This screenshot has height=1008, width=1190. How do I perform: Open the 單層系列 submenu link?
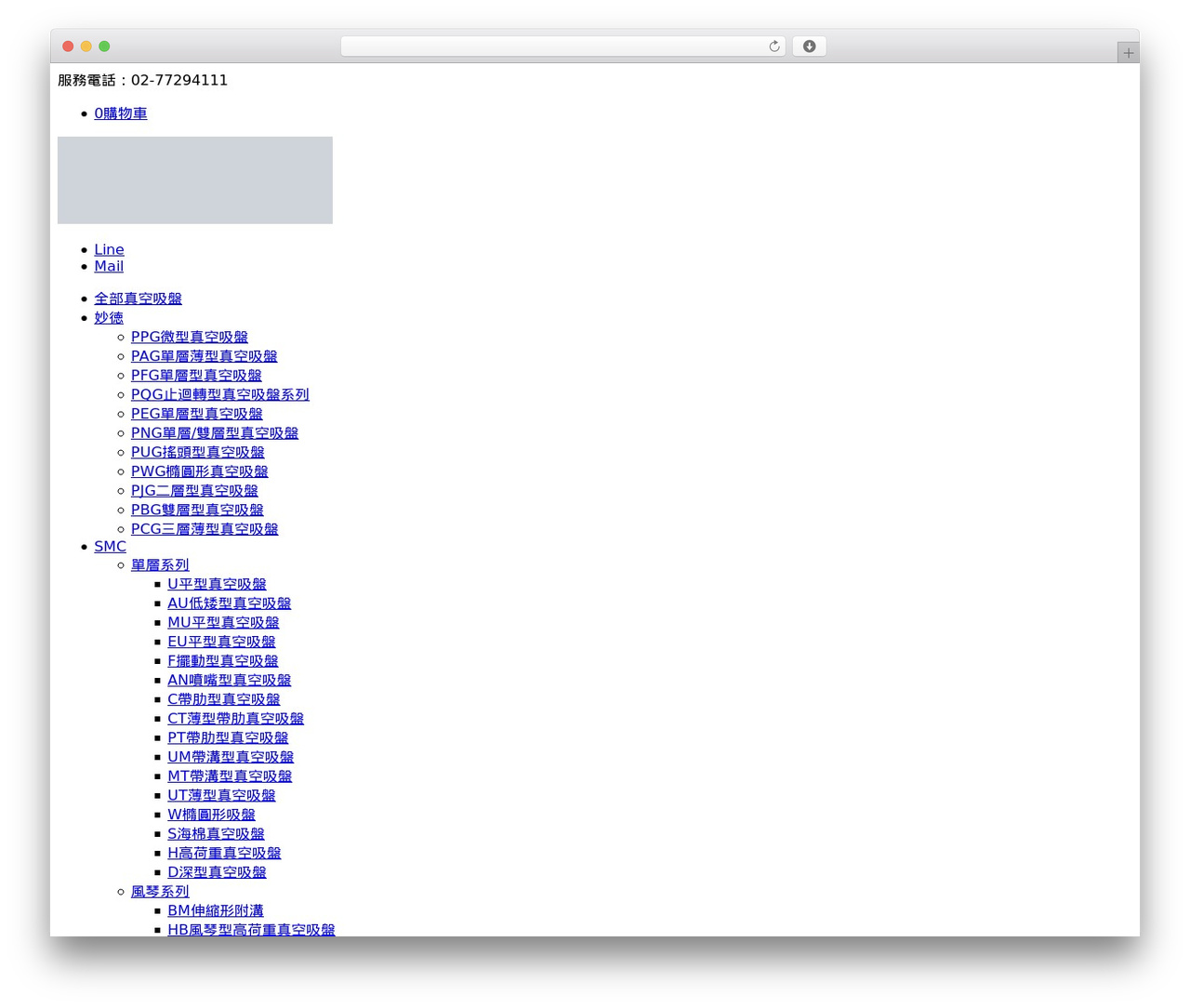(160, 564)
